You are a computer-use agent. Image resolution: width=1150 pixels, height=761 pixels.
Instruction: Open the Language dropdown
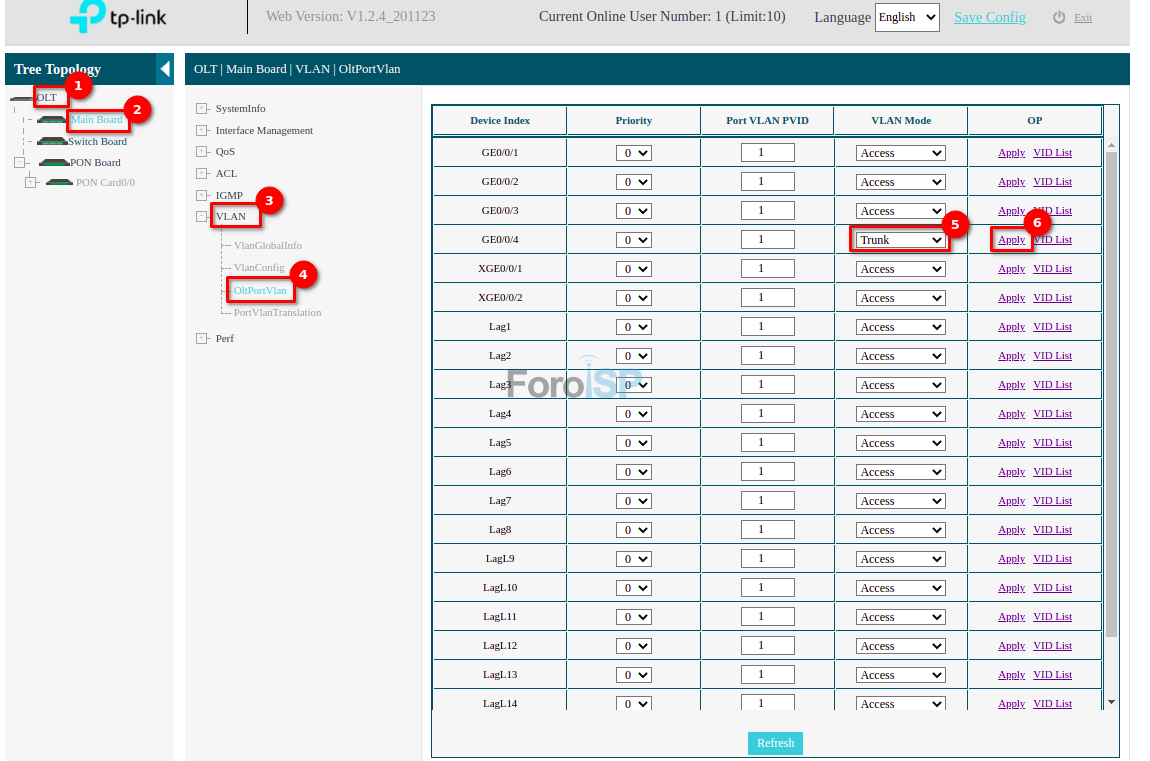[906, 17]
